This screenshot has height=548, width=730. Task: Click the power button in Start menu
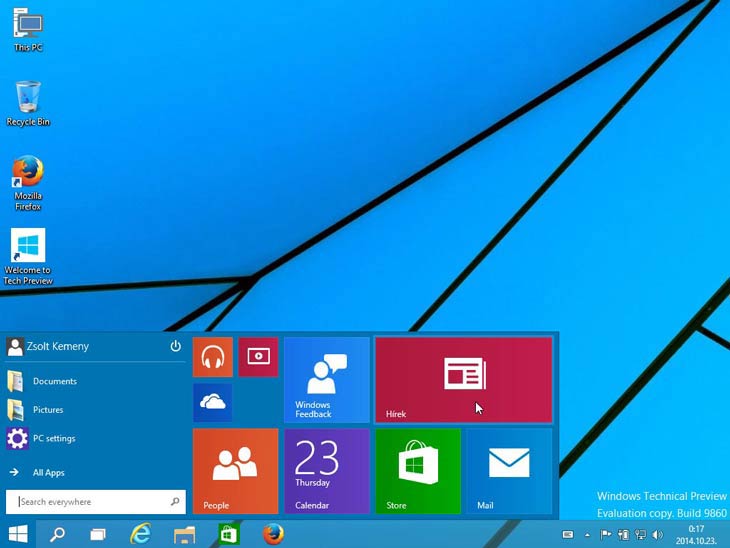(x=175, y=346)
